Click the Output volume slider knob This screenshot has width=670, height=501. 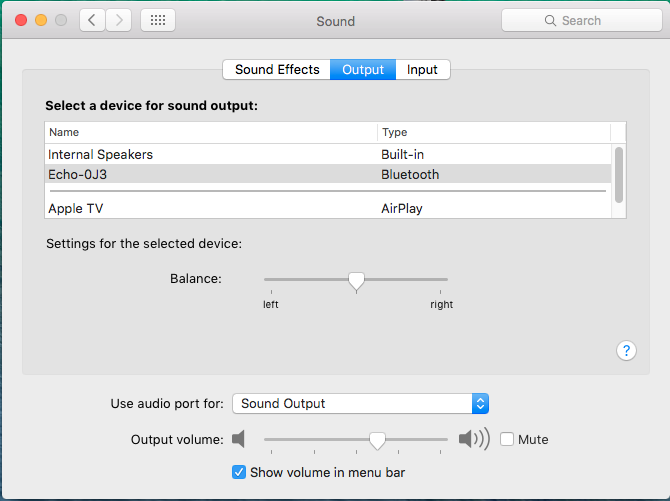coord(377,440)
